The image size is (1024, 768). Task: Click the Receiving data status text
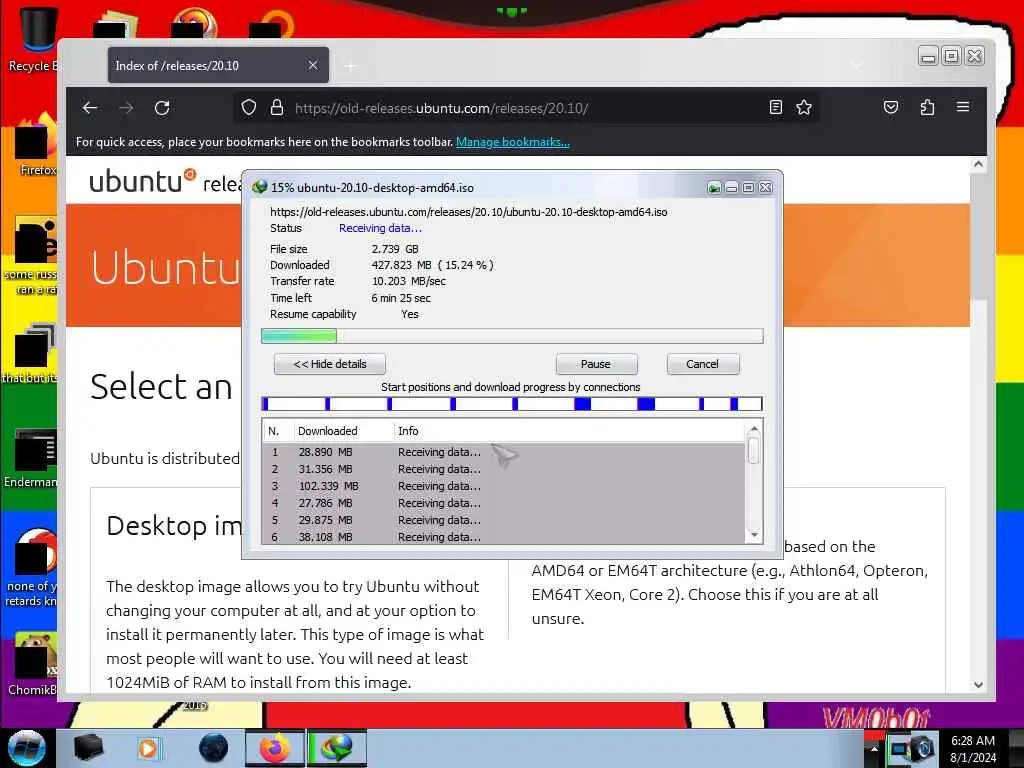pos(380,228)
